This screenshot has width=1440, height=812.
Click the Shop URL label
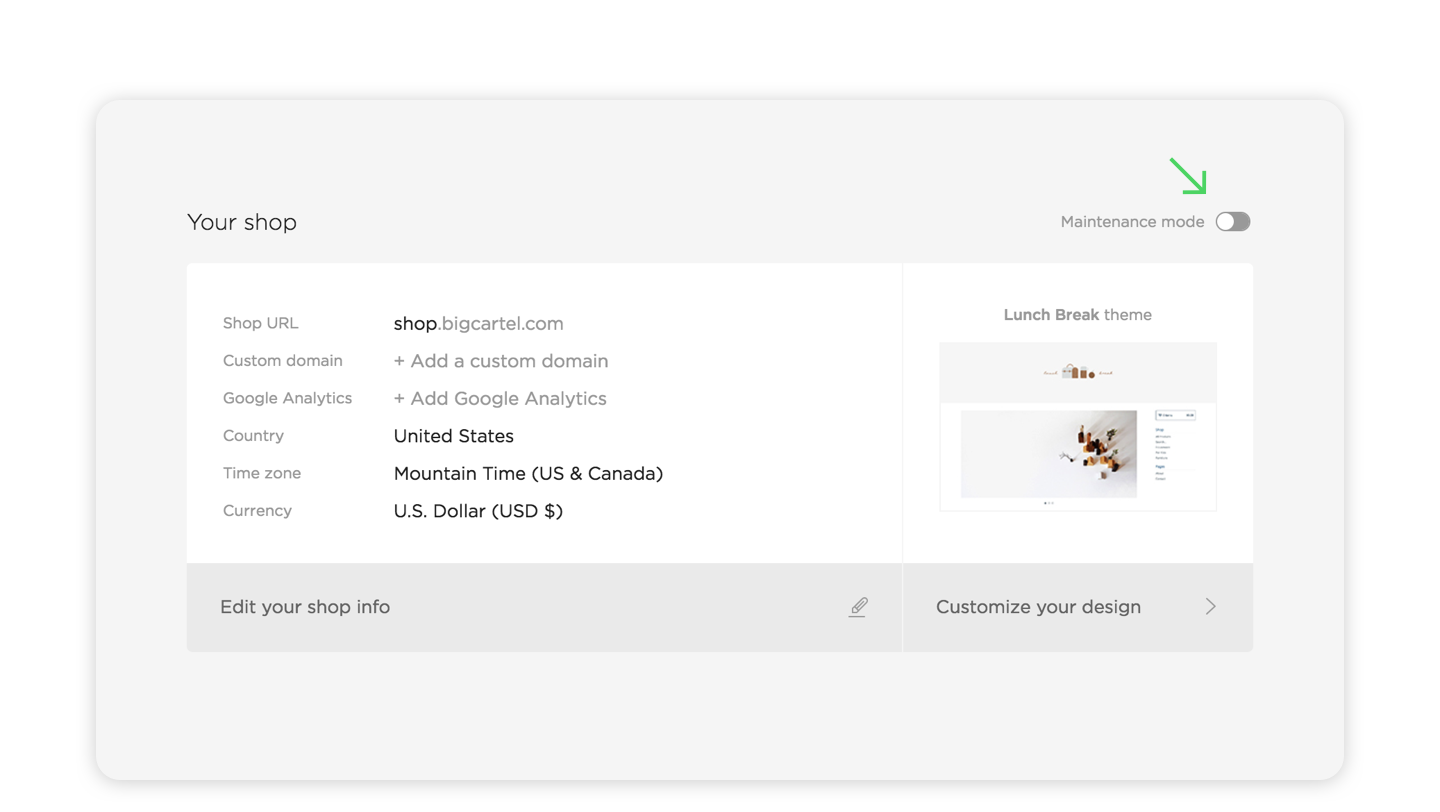261,323
